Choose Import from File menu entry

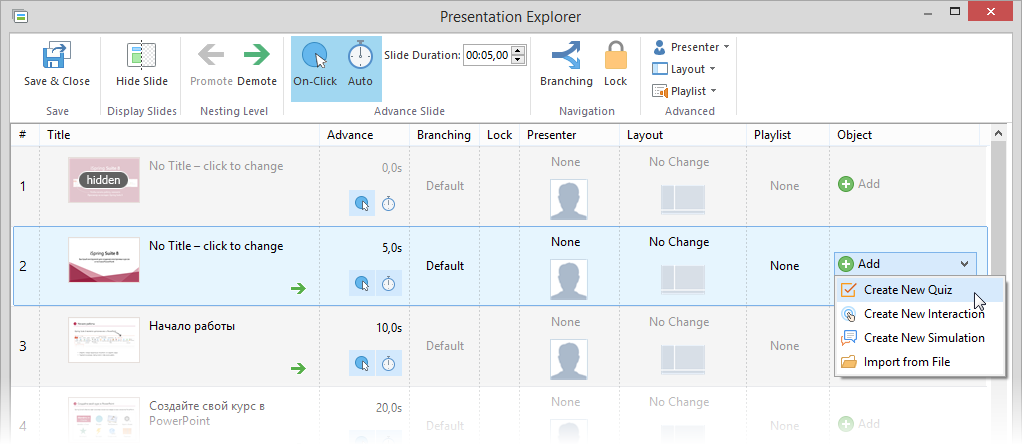906,362
